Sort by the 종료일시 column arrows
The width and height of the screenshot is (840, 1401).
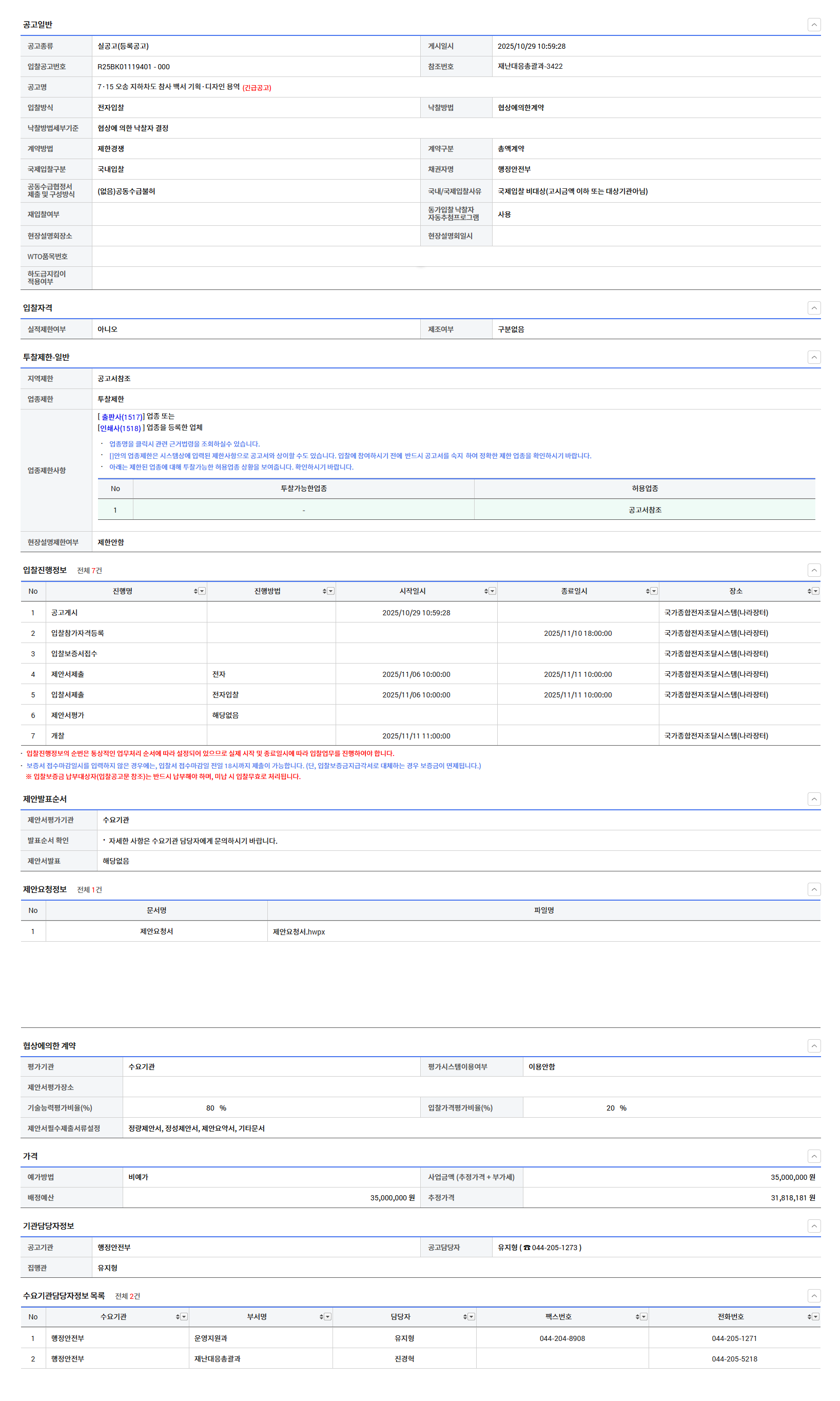coord(648,591)
